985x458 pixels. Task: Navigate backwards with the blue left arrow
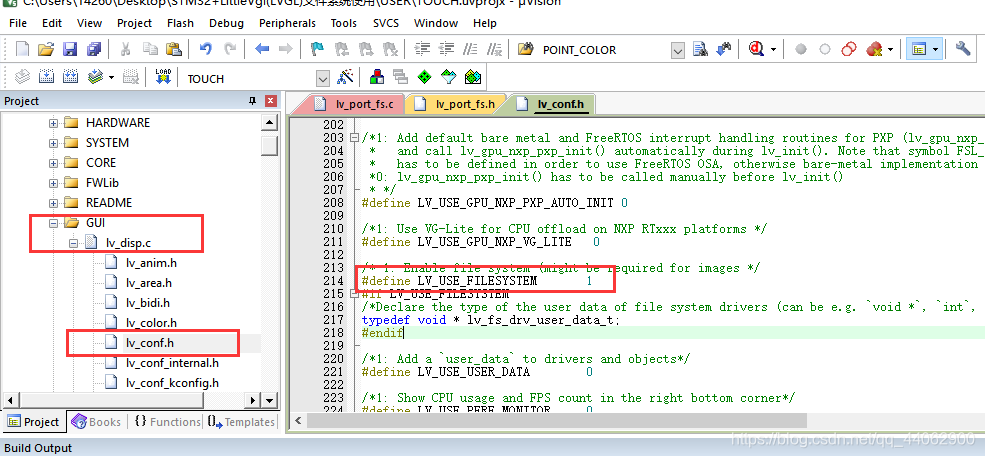(262, 50)
